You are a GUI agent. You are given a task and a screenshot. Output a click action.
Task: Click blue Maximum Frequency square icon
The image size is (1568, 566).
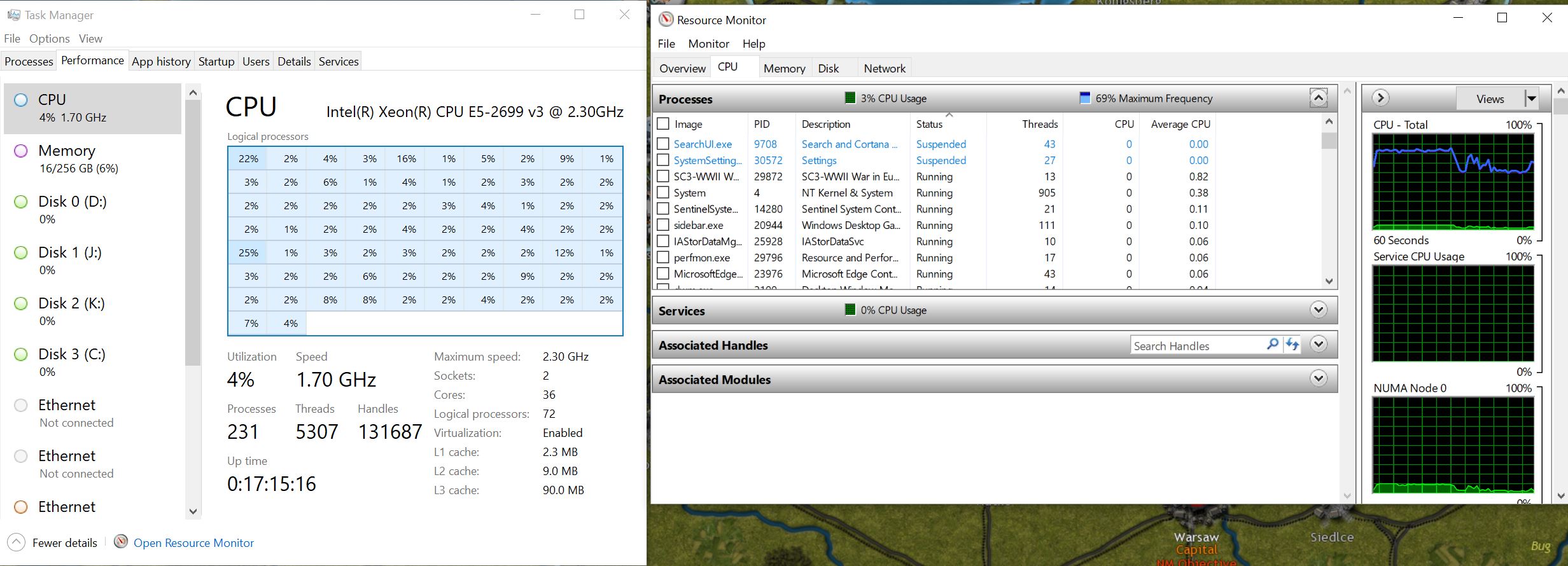[x=1085, y=98]
